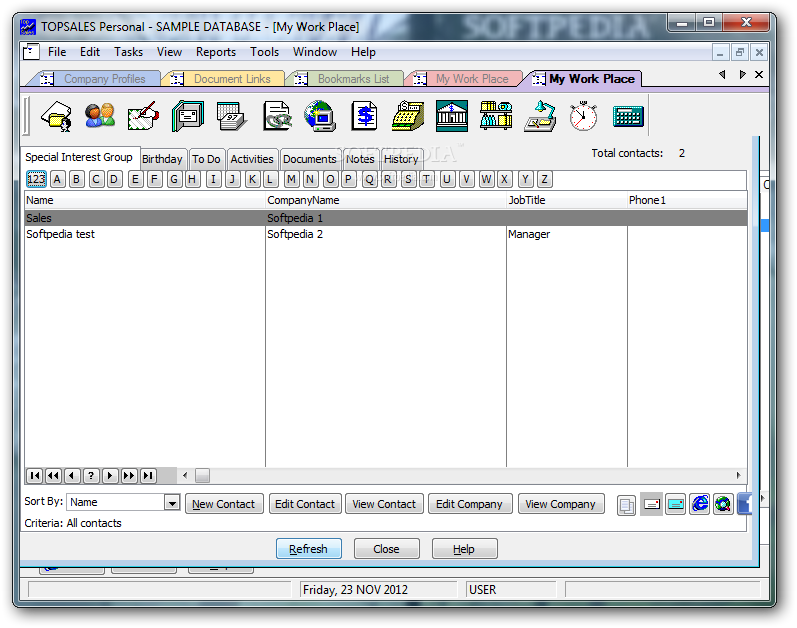The height and width of the screenshot is (628, 797).
Task: Click the desk lamp toolbar icon
Action: (540, 116)
